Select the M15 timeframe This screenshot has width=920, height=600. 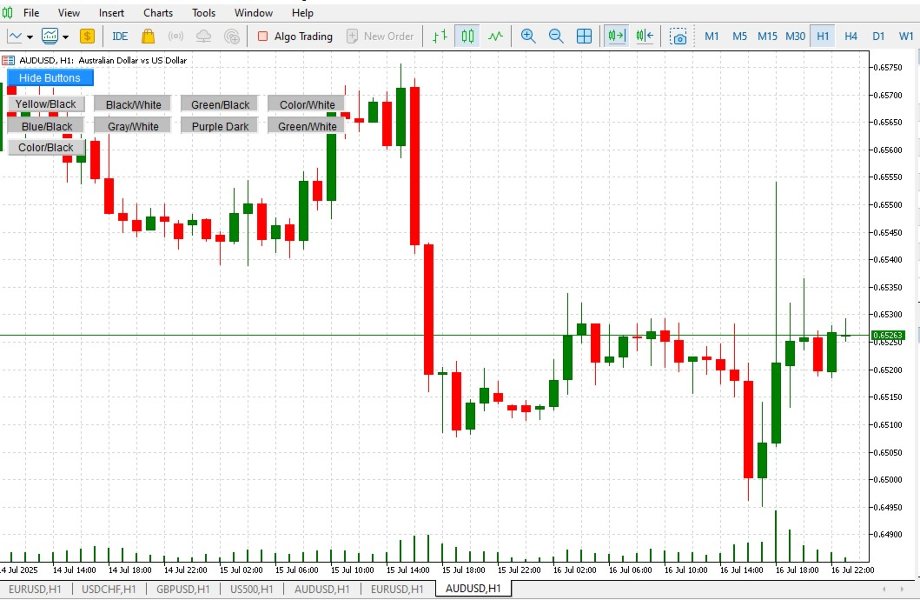767,36
